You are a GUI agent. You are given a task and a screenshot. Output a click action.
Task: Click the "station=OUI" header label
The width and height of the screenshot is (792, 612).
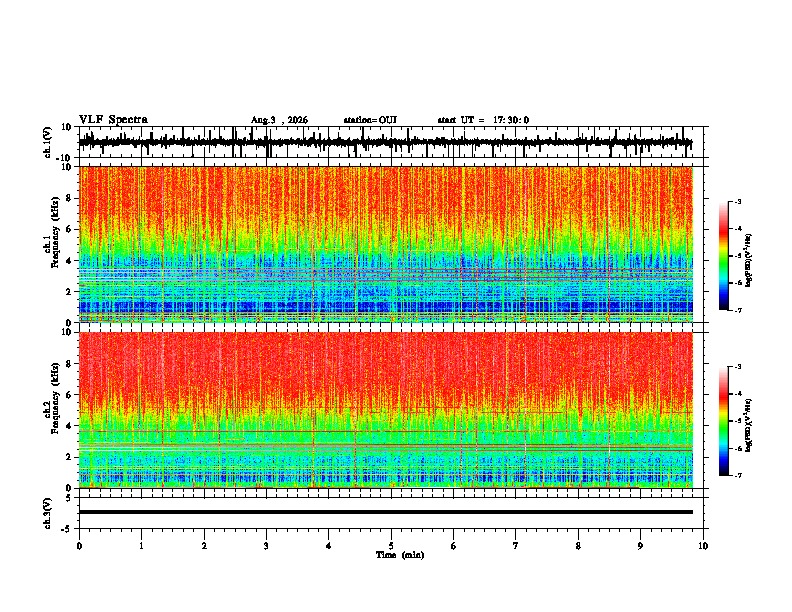(x=370, y=120)
